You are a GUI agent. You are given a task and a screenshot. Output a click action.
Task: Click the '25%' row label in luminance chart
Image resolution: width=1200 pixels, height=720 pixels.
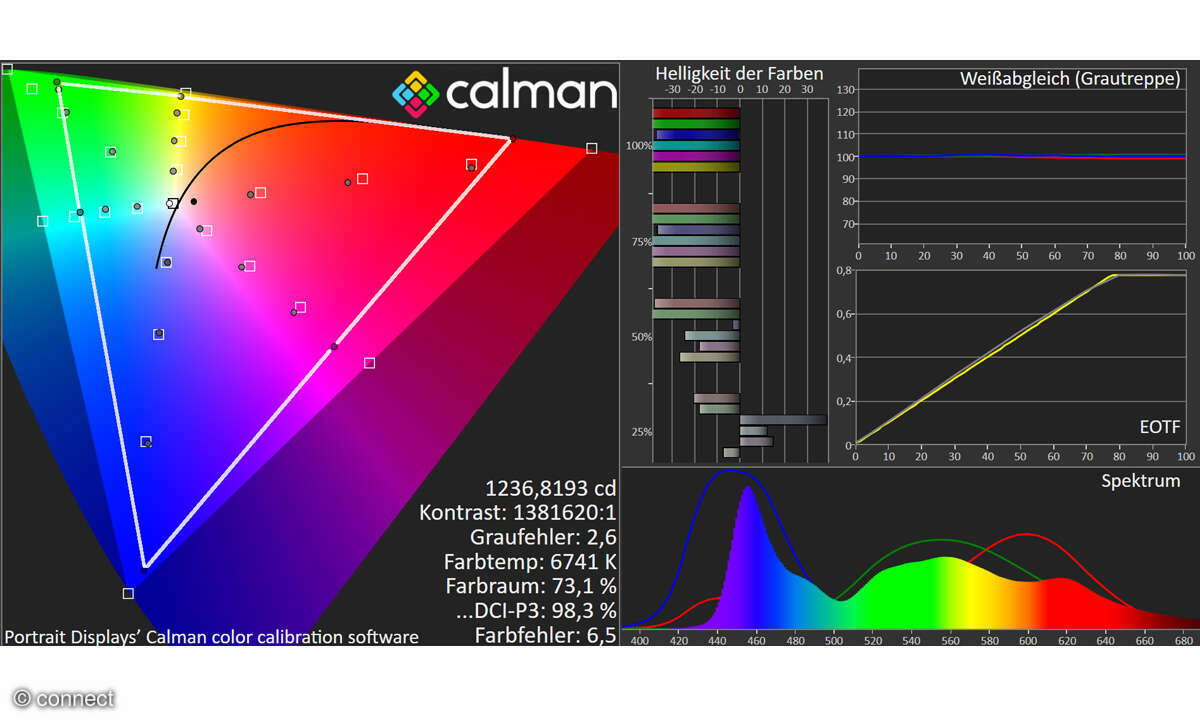[x=641, y=432]
